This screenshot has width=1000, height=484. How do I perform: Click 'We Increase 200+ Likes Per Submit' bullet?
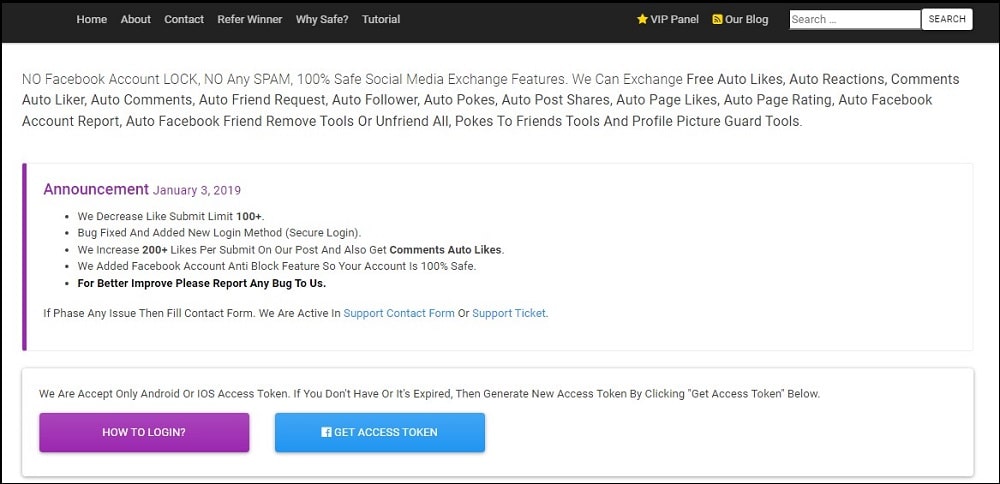(291, 249)
